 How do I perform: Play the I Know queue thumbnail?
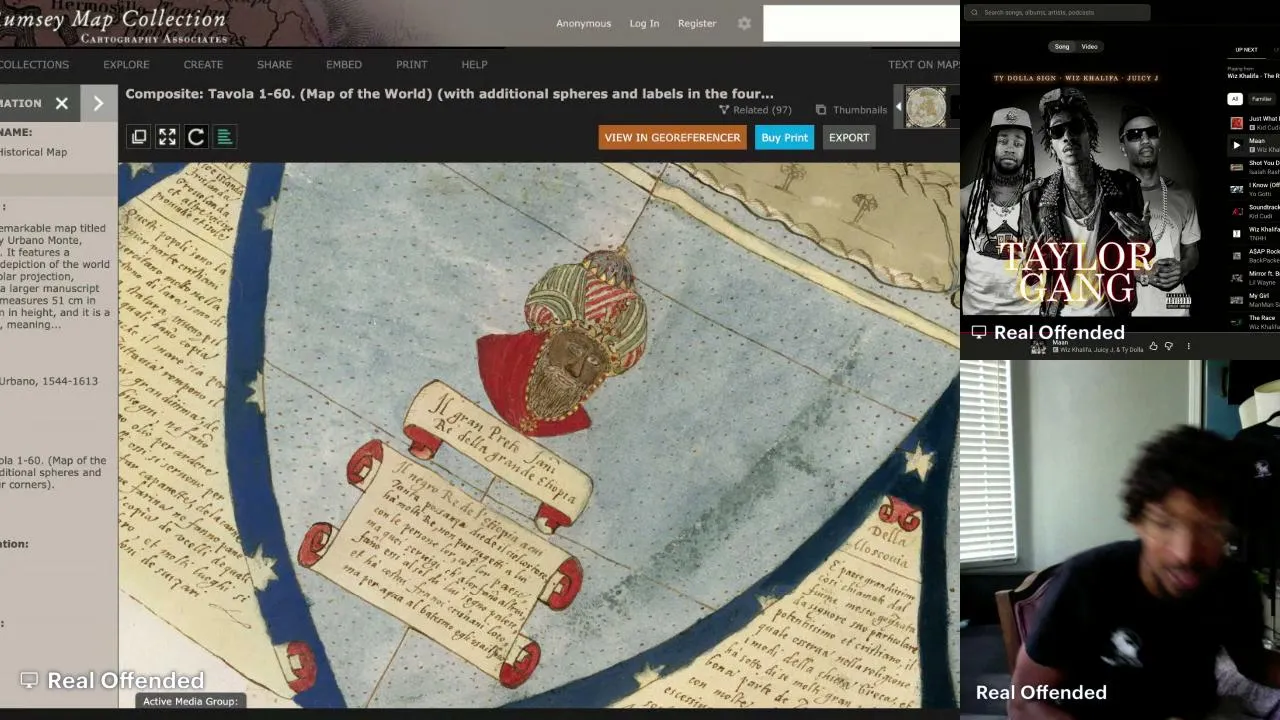tap(1237, 189)
